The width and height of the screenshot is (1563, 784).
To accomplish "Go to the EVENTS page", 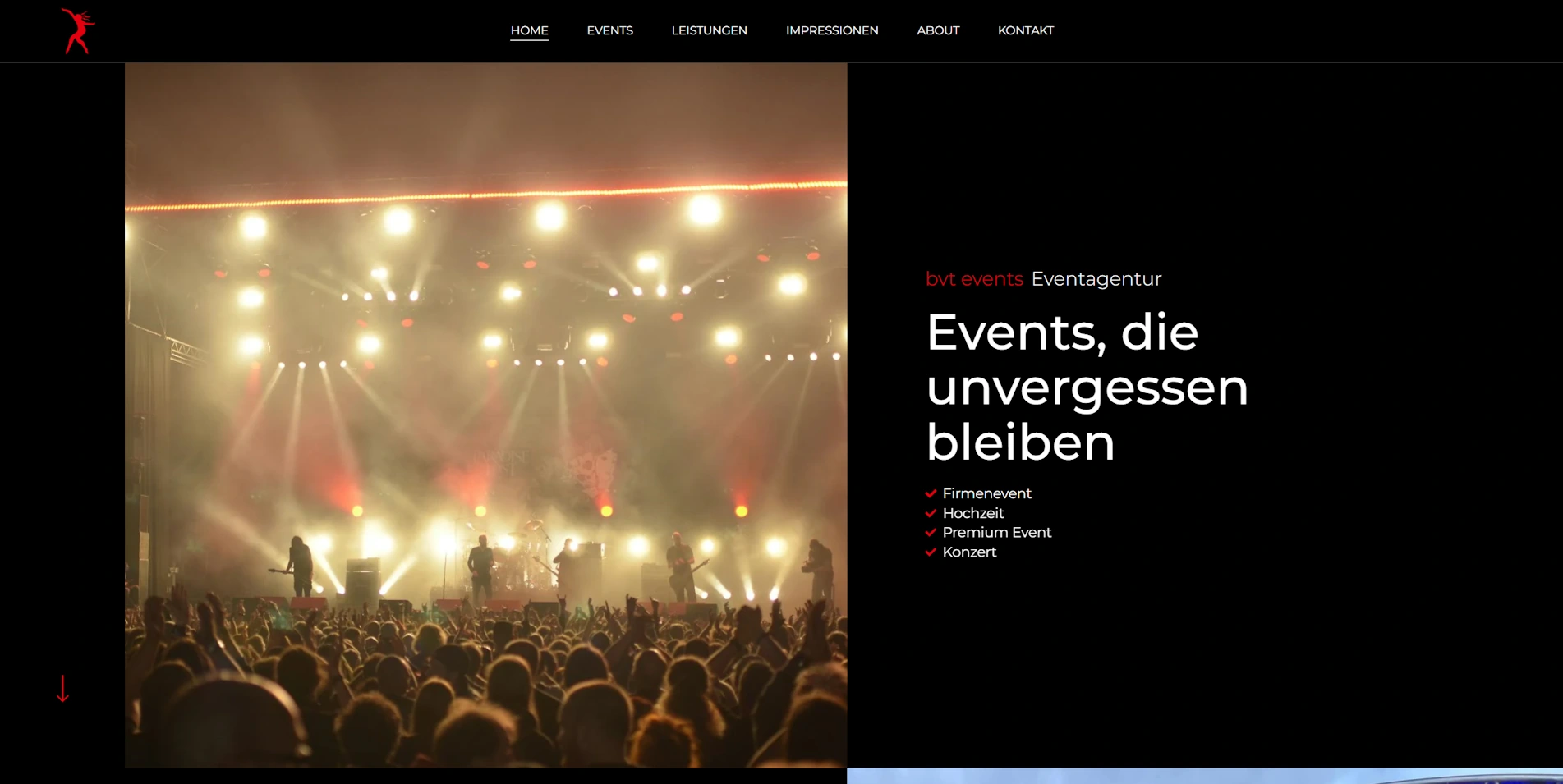I will (609, 30).
